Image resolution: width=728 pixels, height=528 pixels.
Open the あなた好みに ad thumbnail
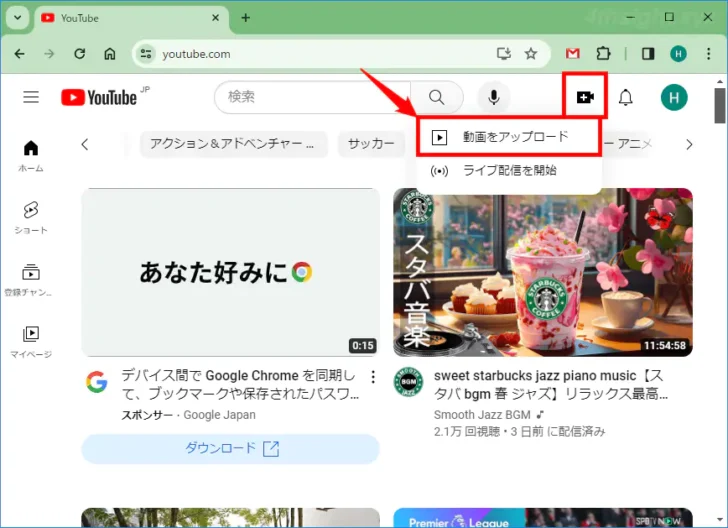coord(230,272)
